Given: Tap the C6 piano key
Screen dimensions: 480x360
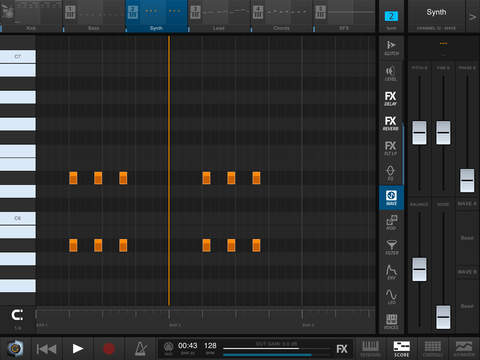Looking at the screenshot, I should pyautogui.click(x=18, y=218).
